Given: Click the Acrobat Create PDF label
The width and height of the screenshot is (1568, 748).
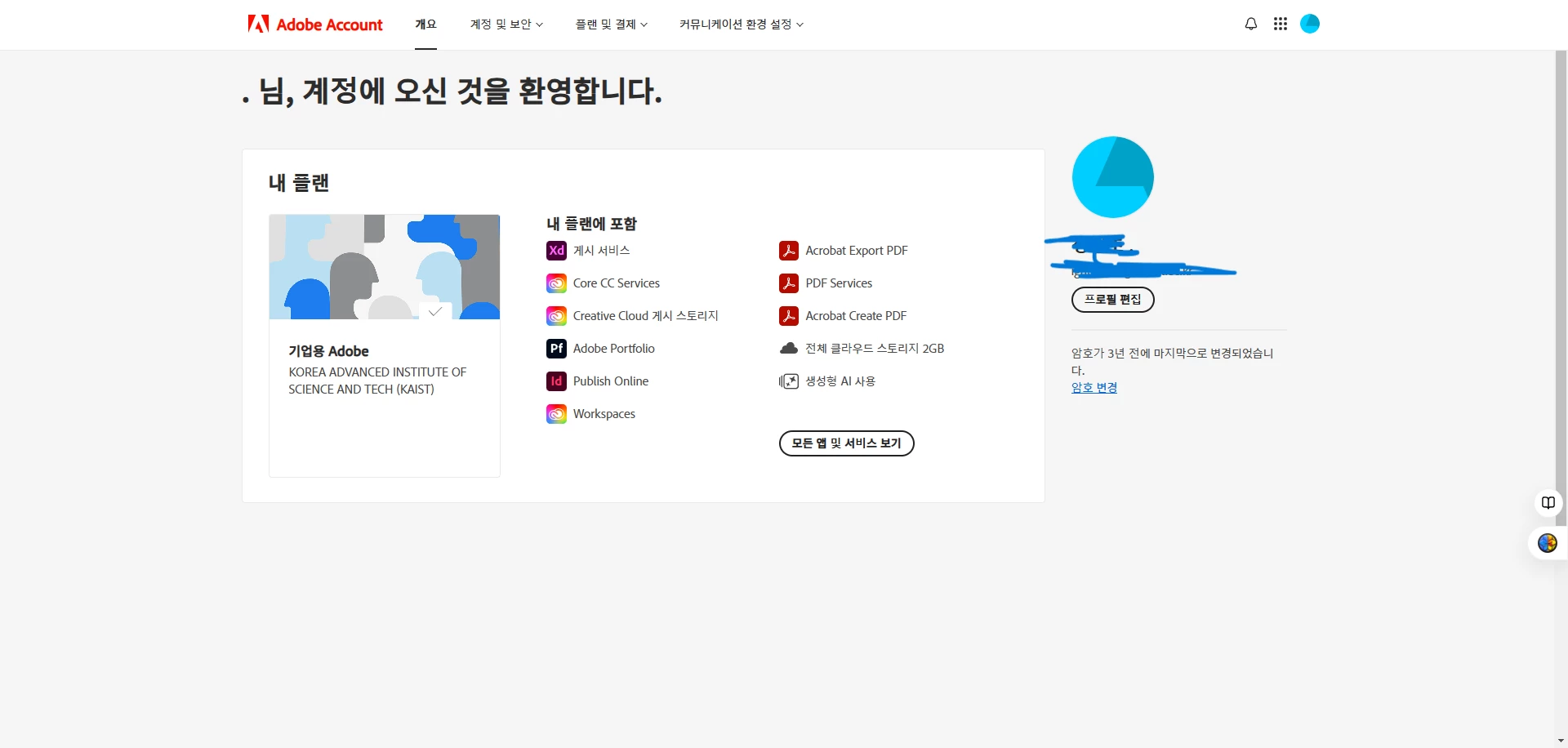Looking at the screenshot, I should (856, 316).
